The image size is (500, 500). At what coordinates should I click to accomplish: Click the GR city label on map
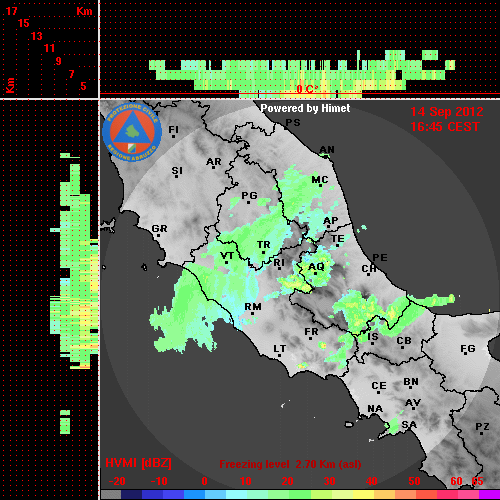(159, 229)
